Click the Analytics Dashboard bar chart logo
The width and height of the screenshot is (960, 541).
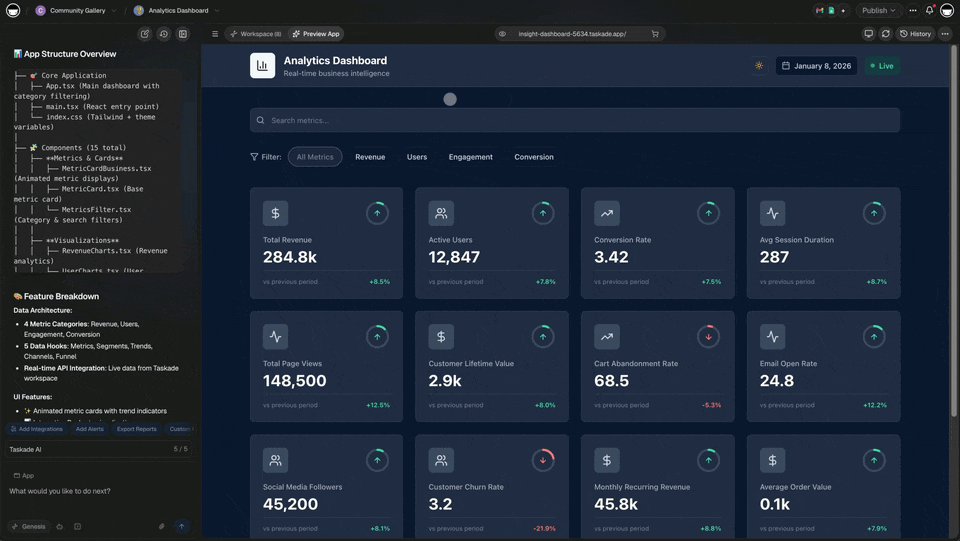[x=262, y=66]
